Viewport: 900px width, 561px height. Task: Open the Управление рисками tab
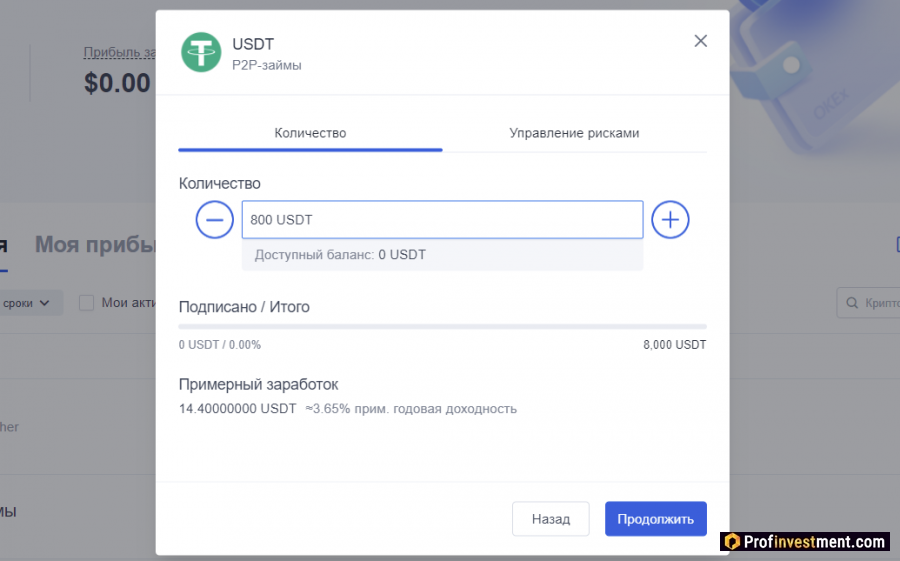[574, 133]
